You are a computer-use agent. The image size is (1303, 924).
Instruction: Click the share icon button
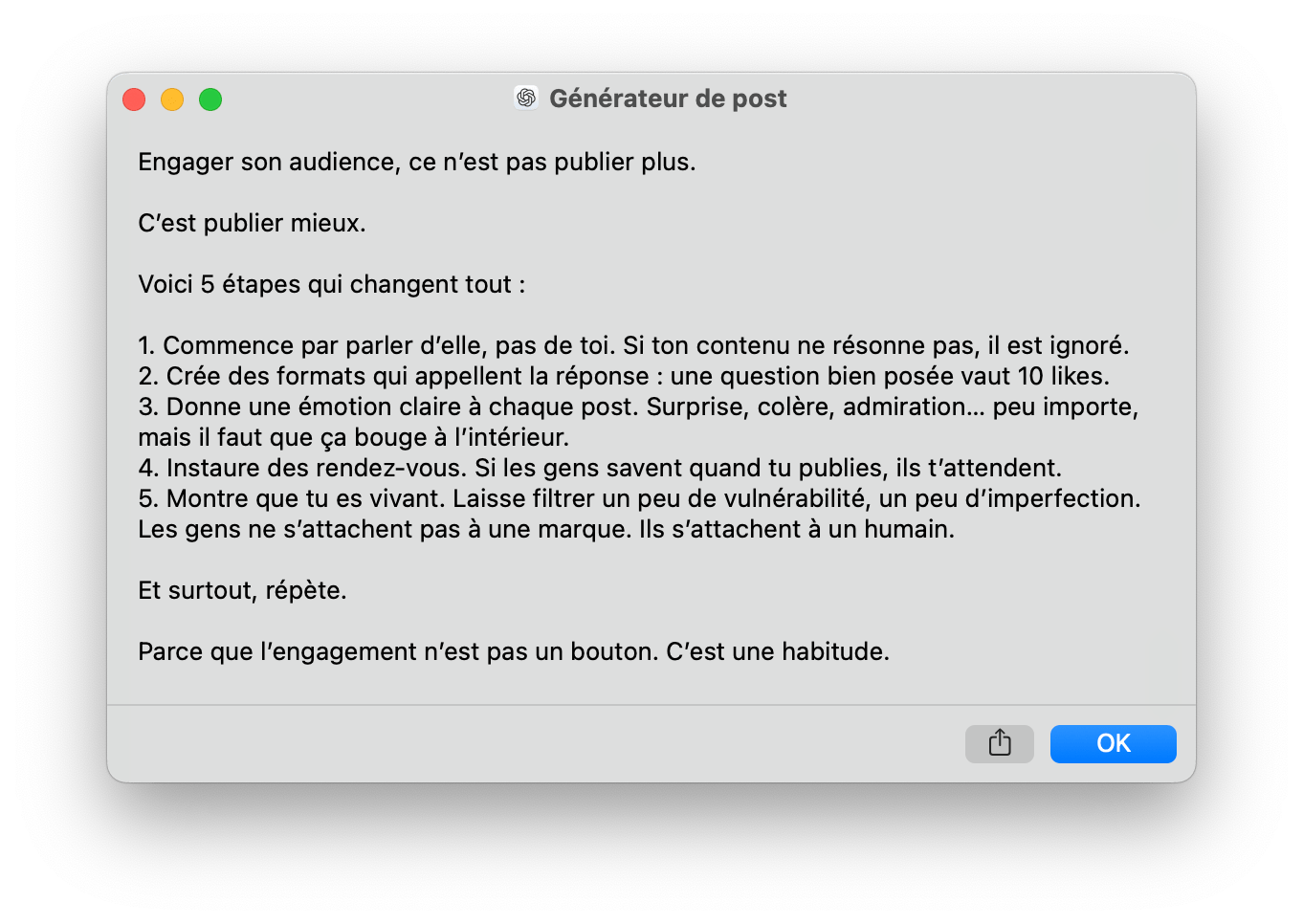(999, 743)
